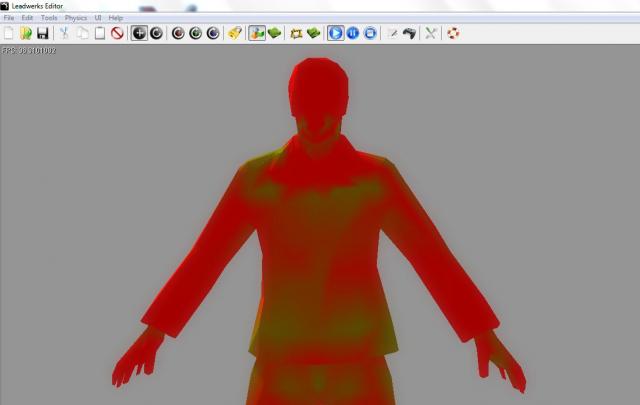Click the game controller icon
The width and height of the screenshot is (640, 405).
(409, 33)
